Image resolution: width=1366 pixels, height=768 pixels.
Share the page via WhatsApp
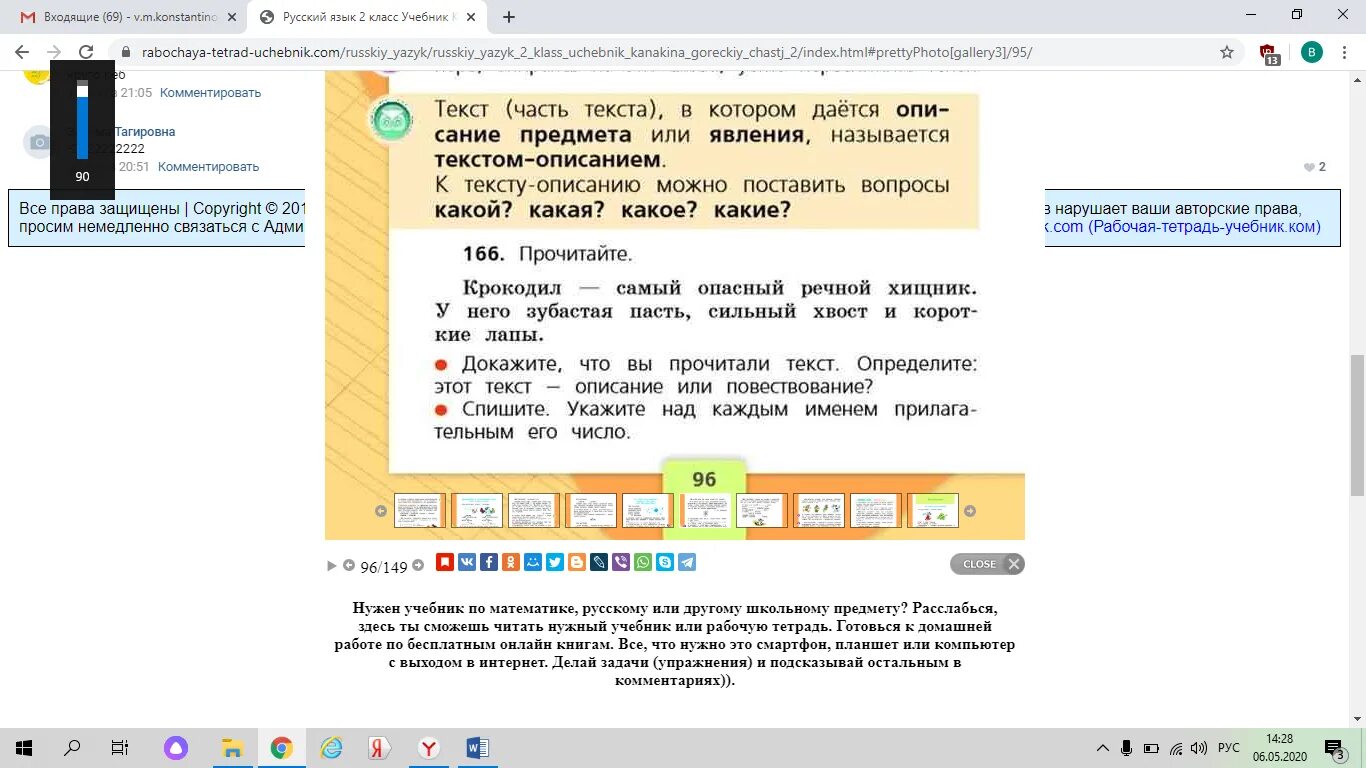click(x=643, y=562)
